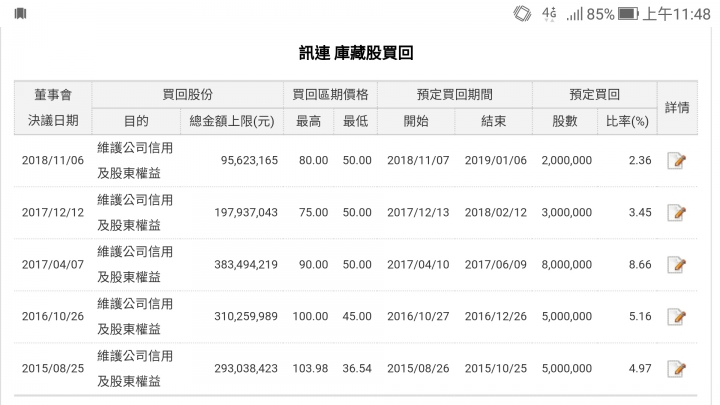Tap the signal strength bars icon
The width and height of the screenshot is (720, 405).
coord(574,14)
